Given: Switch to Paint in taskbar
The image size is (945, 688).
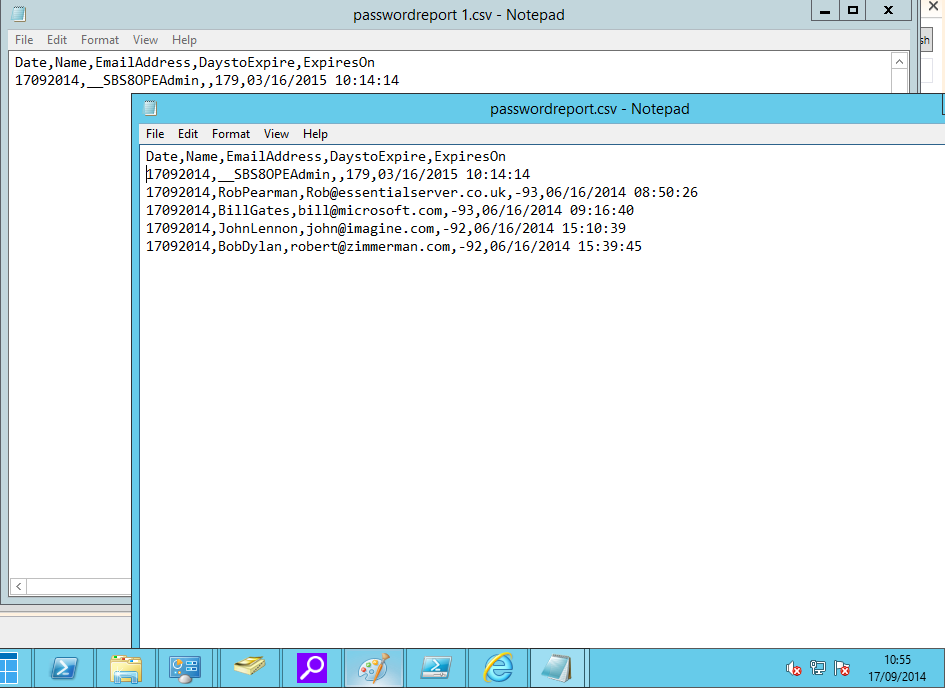Looking at the screenshot, I should pos(374,668).
